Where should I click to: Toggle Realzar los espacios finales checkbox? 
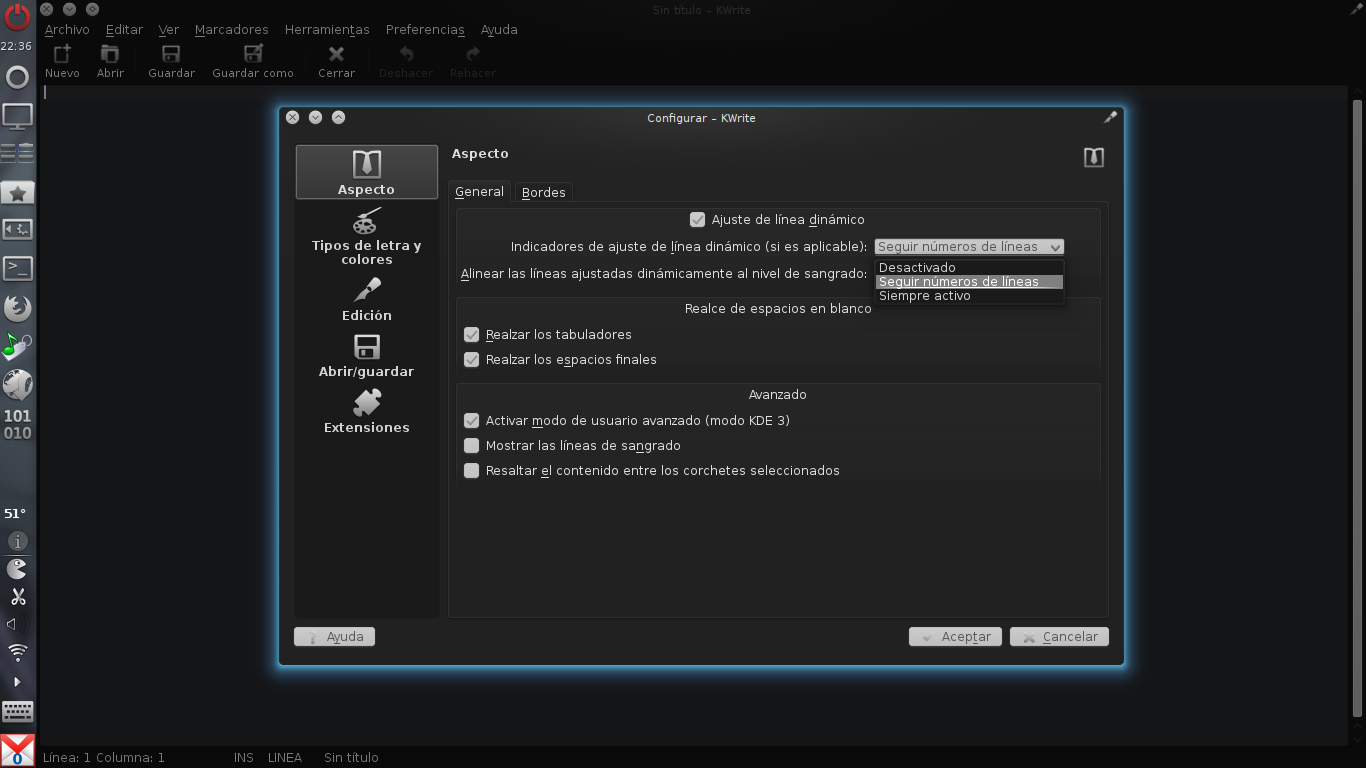[x=471, y=359]
